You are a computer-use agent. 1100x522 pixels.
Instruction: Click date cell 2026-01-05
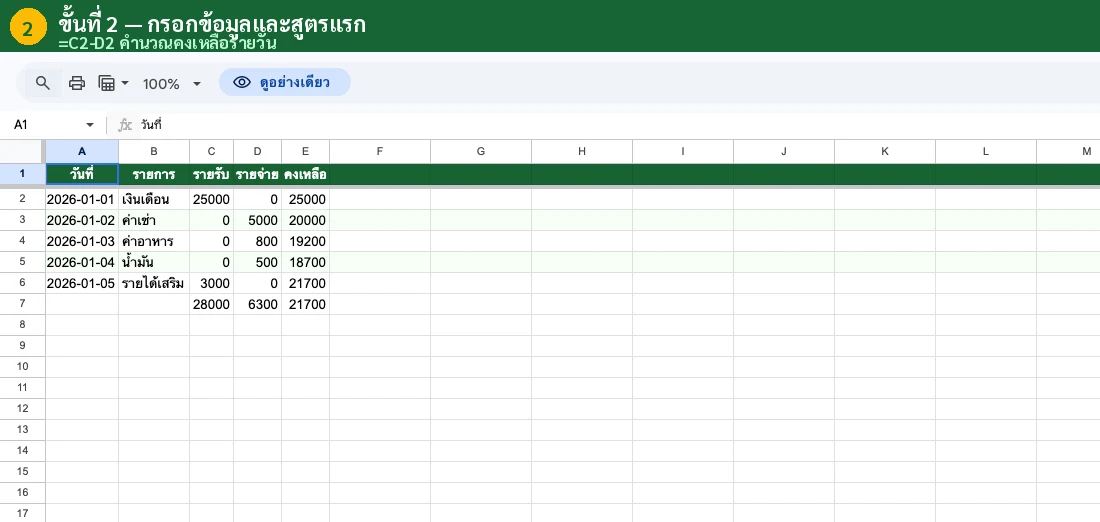pos(82,283)
